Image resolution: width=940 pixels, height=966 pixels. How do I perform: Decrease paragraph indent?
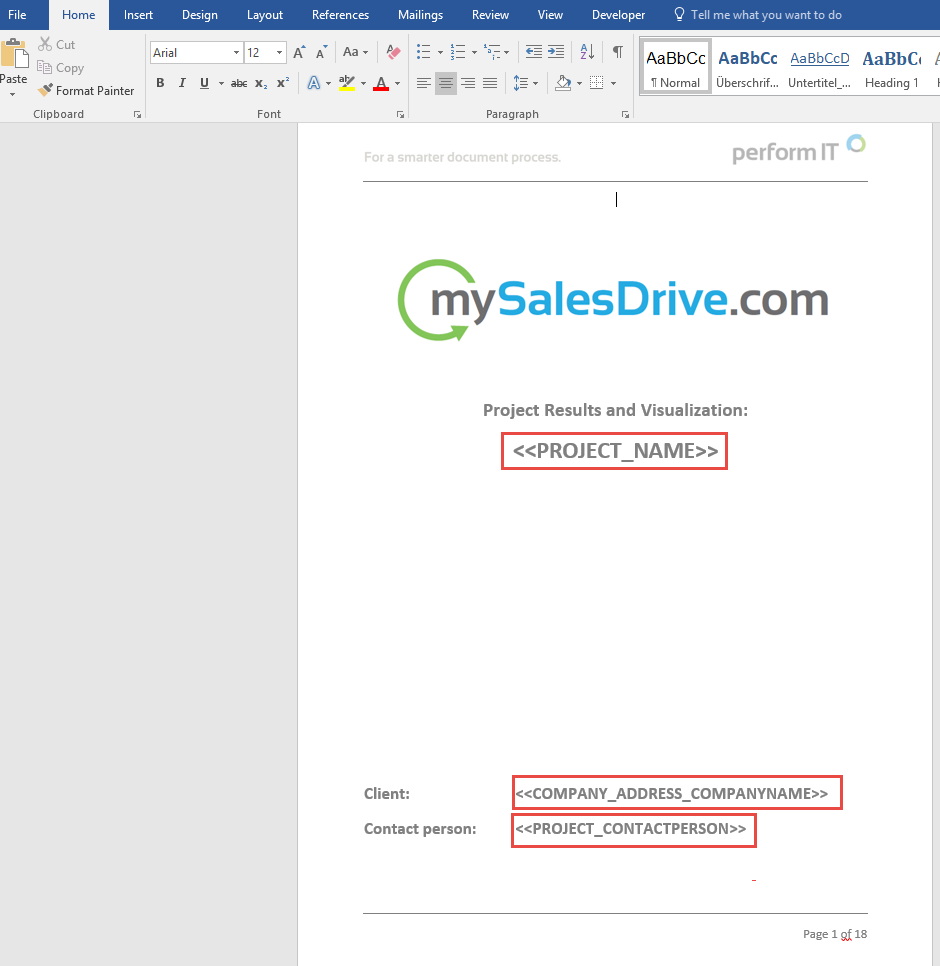tap(533, 52)
